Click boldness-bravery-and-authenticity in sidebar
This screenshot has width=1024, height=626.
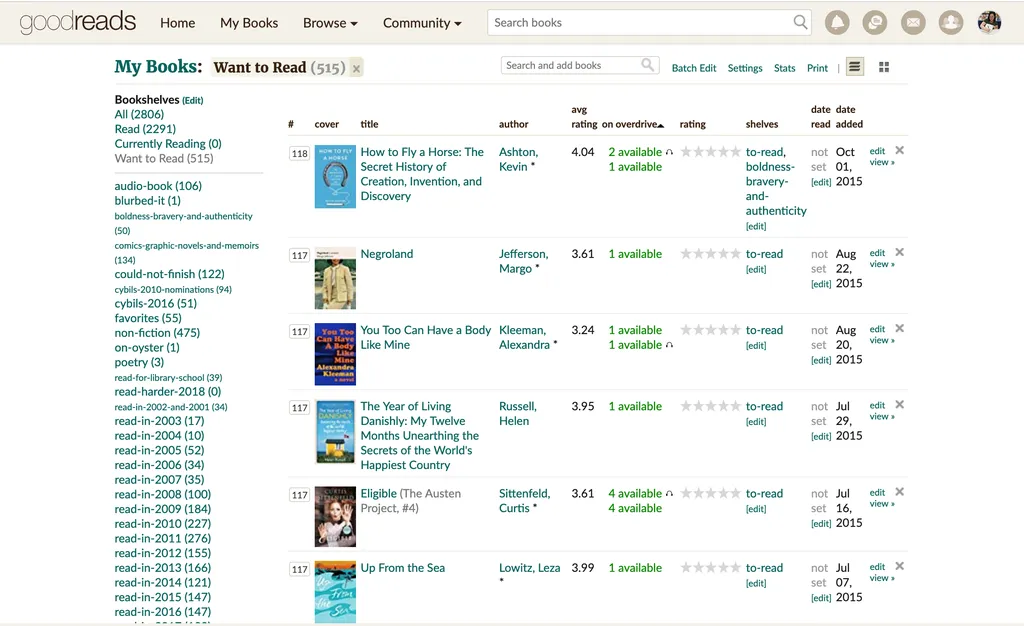click(184, 223)
